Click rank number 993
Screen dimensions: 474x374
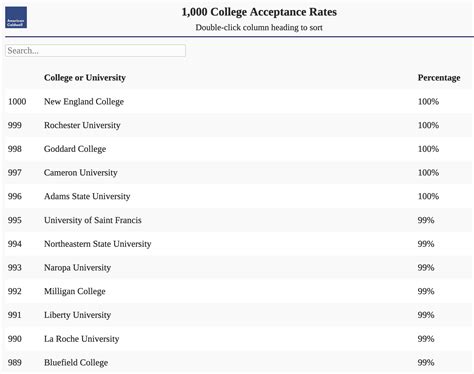coord(15,267)
